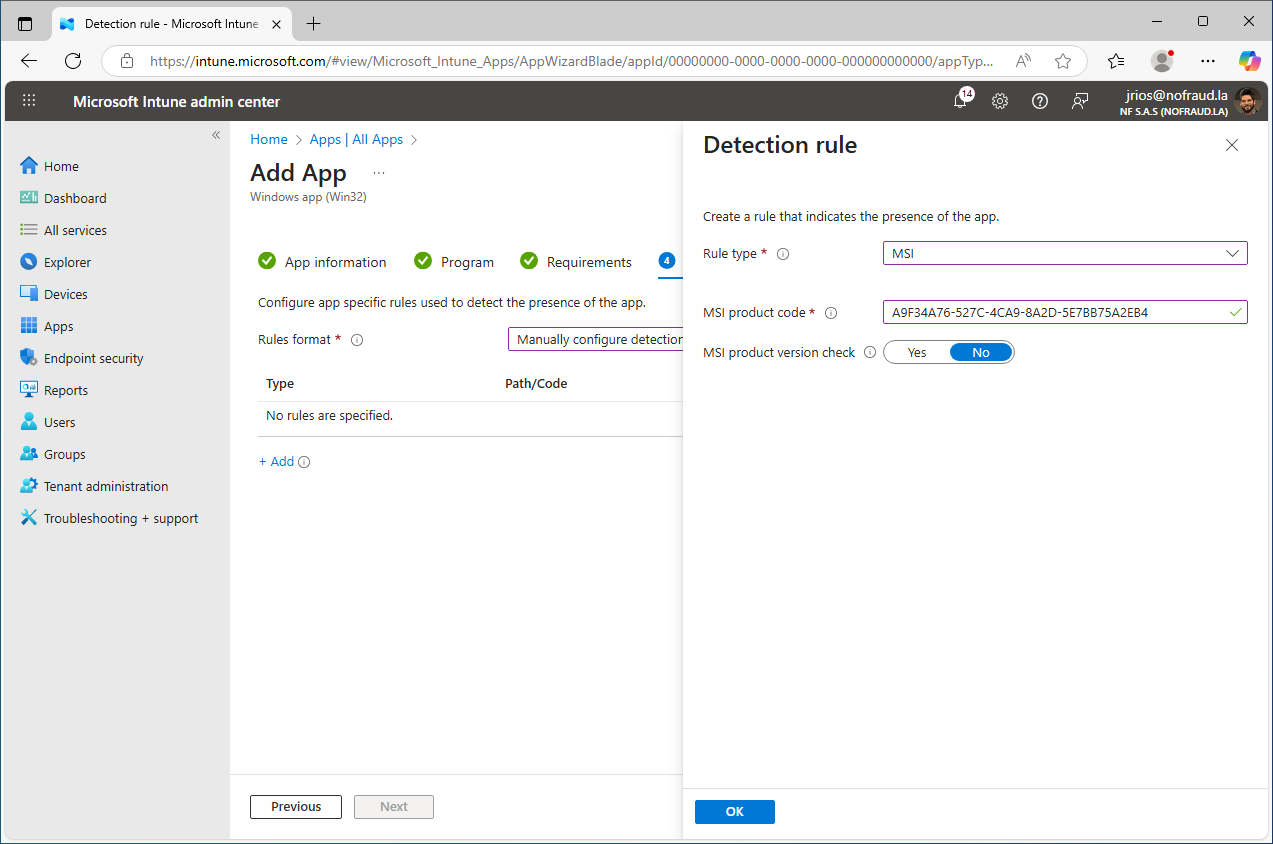Open the Home breadcrumb link
This screenshot has width=1273, height=844.
269,139
